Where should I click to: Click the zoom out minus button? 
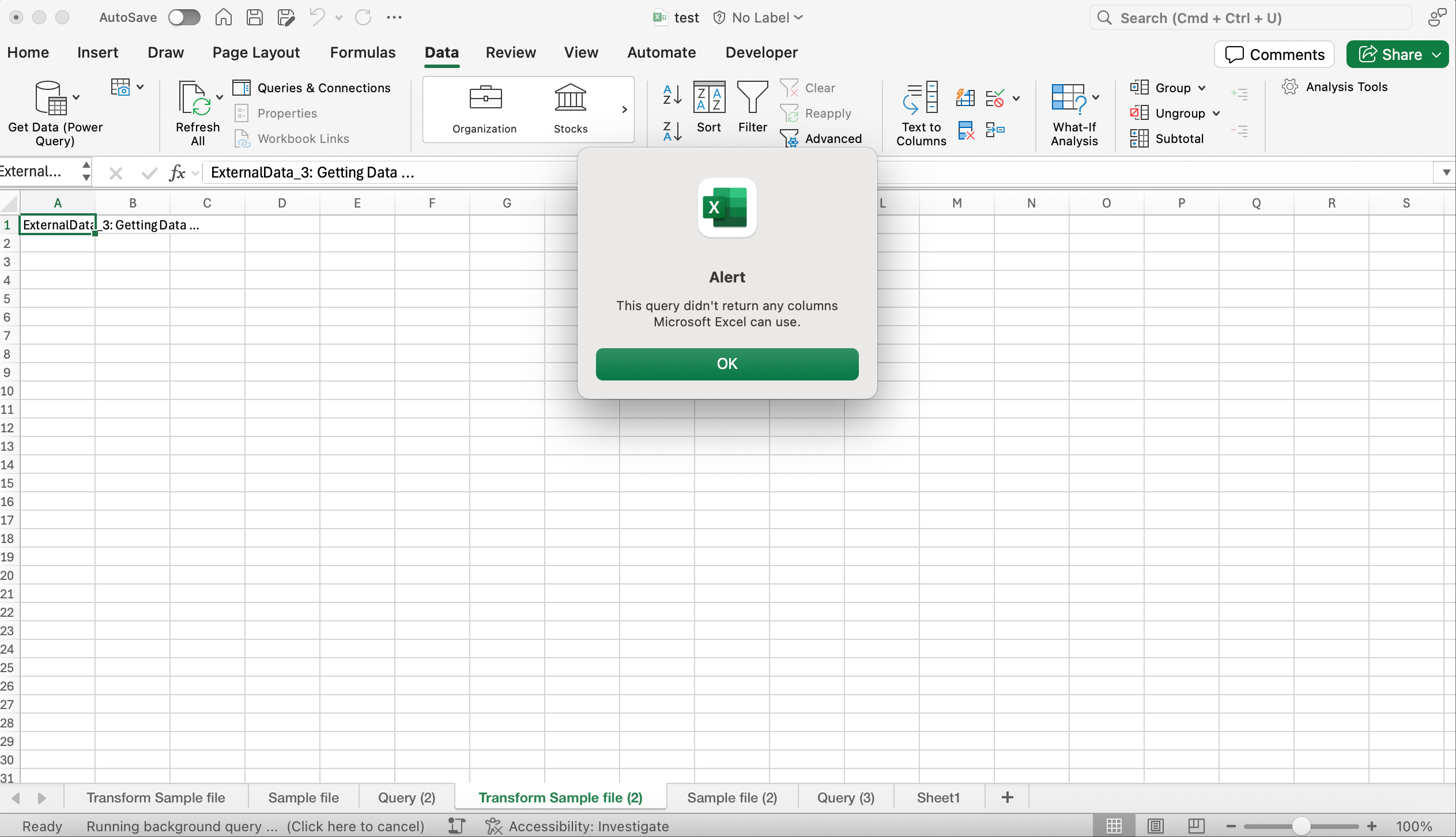[x=1231, y=826]
